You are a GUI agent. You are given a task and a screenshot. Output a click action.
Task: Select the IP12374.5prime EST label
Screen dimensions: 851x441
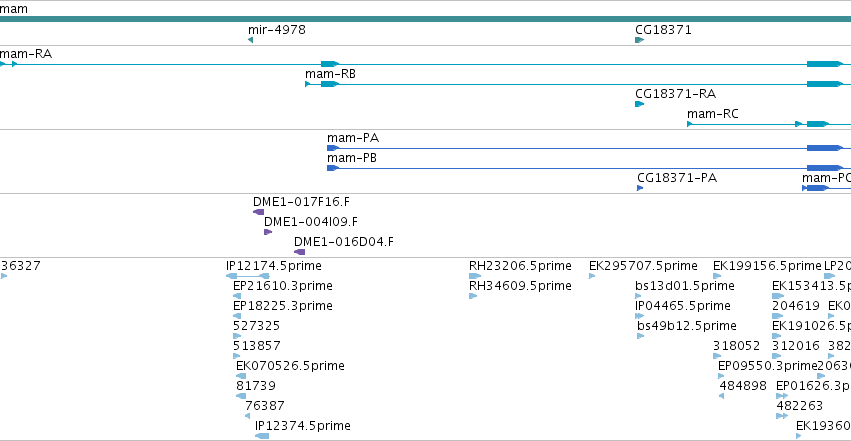[303, 426]
